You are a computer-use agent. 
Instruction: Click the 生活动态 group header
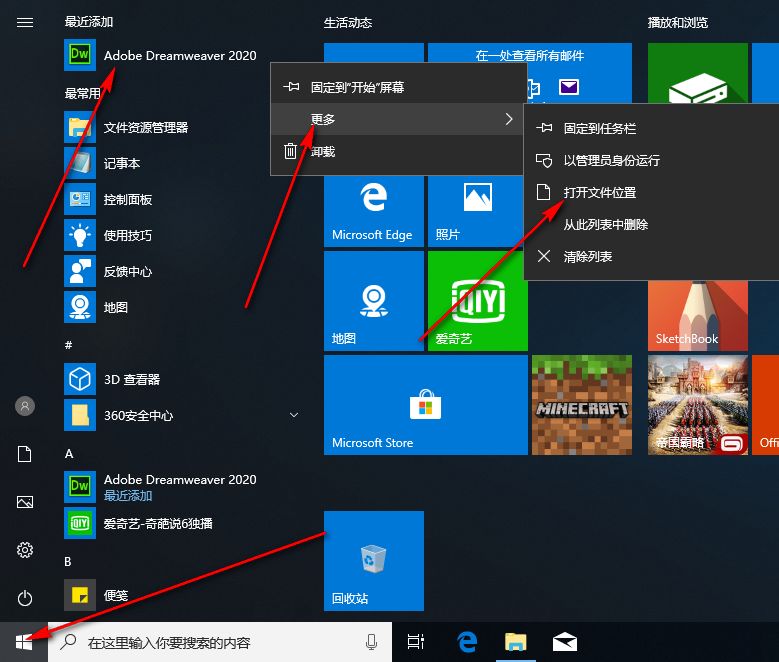click(348, 22)
